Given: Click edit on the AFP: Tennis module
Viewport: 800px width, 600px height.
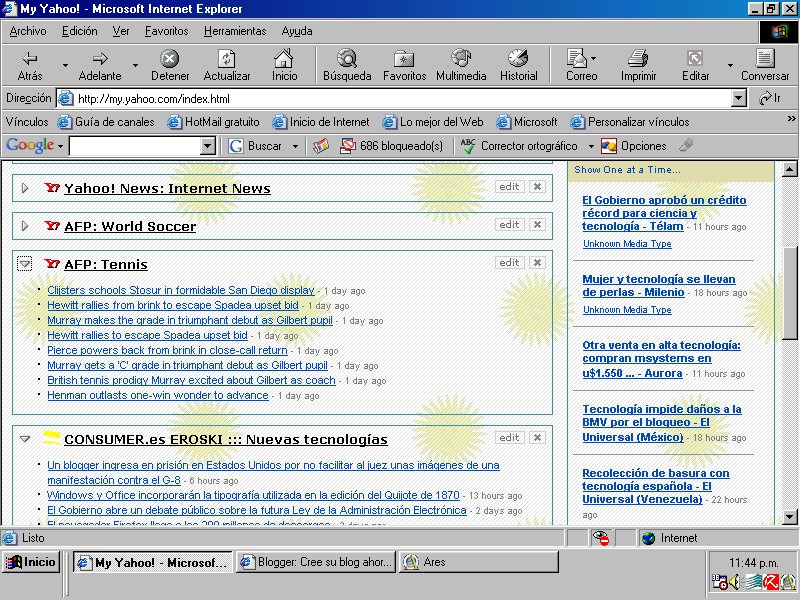Looking at the screenshot, I should tap(509, 262).
